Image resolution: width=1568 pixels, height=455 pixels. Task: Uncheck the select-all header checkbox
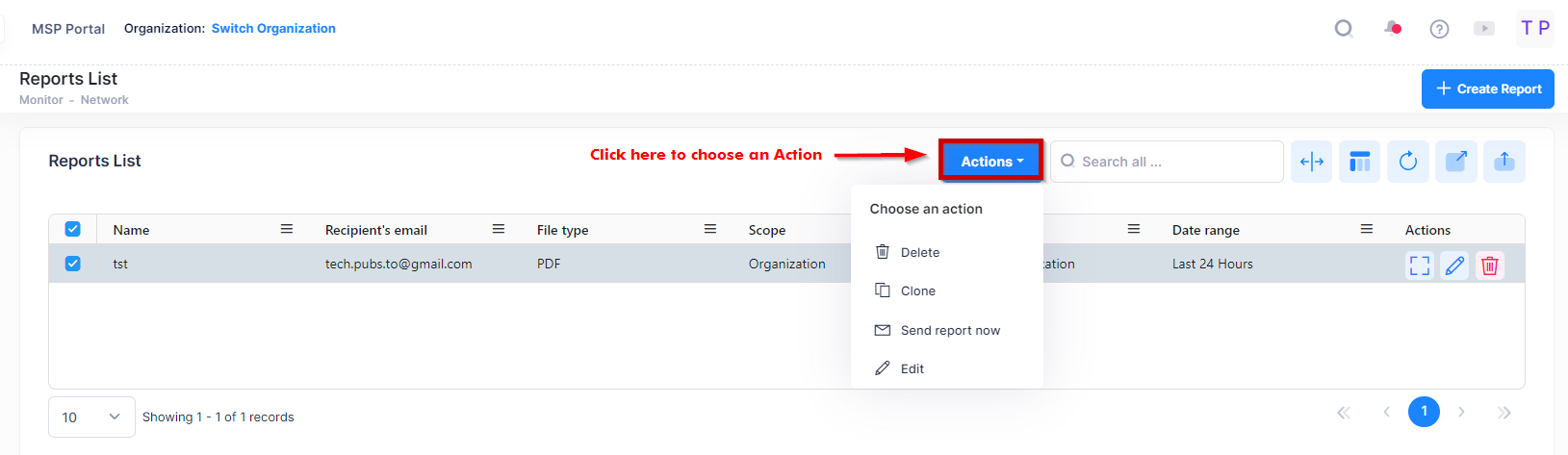[72, 229]
